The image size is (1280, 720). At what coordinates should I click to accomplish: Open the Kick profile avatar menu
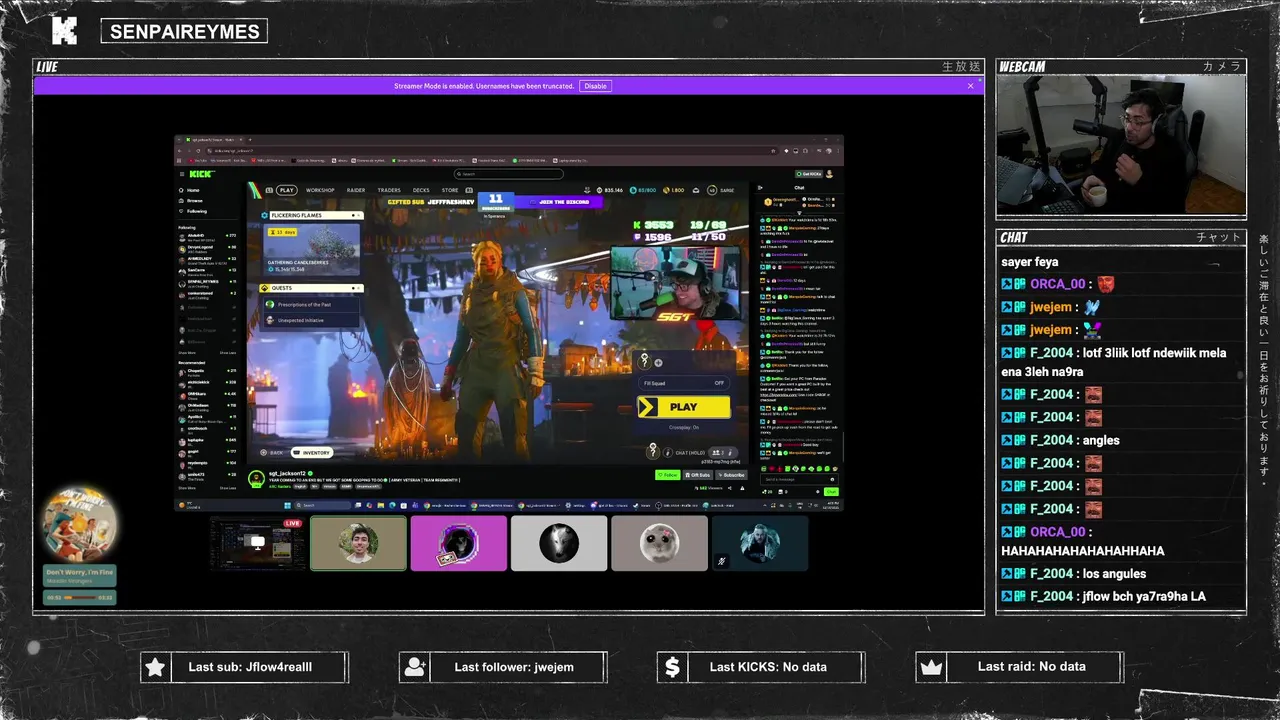pyautogui.click(x=829, y=174)
